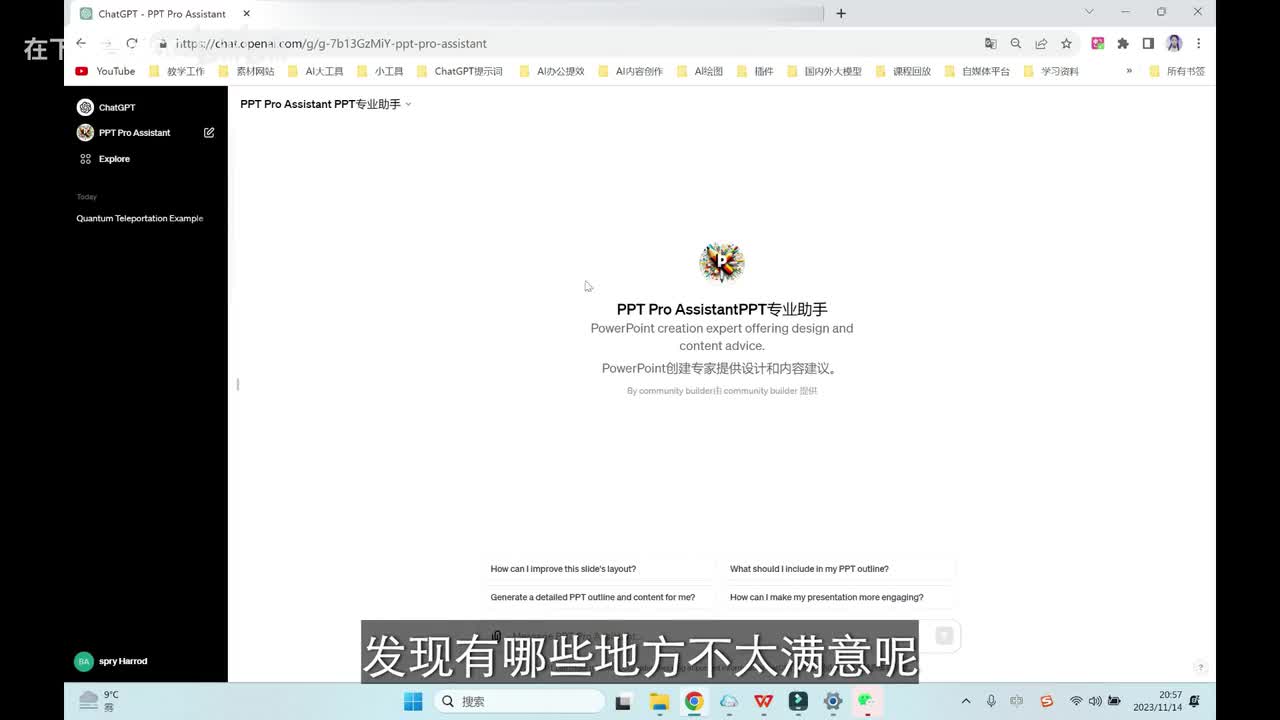Open the YouTube bookmark
Image resolution: width=1280 pixels, height=720 pixels.
point(105,71)
